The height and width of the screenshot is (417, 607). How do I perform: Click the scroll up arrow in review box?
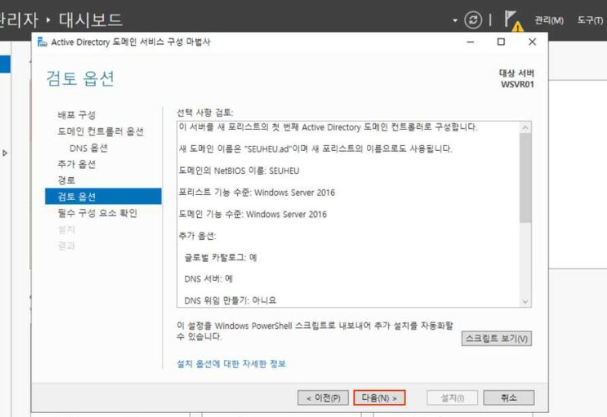(525, 127)
